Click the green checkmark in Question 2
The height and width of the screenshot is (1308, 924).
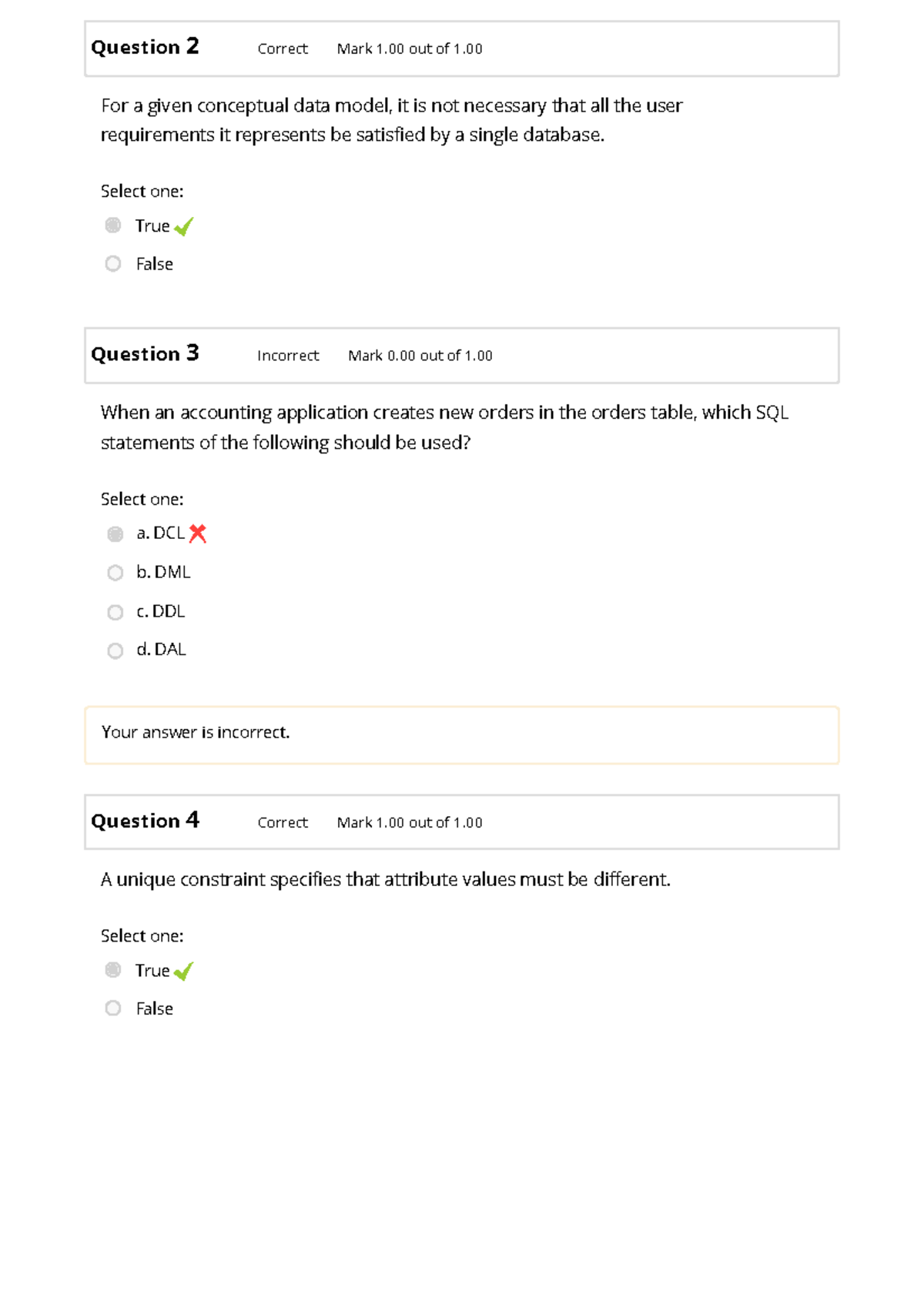pos(183,226)
